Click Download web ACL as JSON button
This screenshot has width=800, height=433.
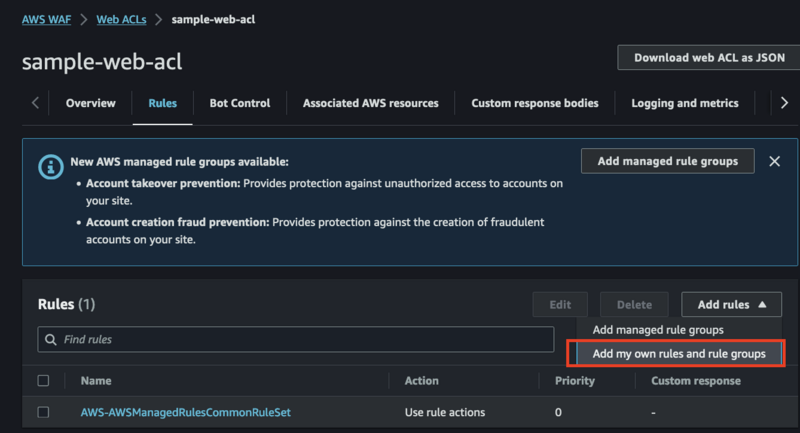pyautogui.click(x=709, y=58)
